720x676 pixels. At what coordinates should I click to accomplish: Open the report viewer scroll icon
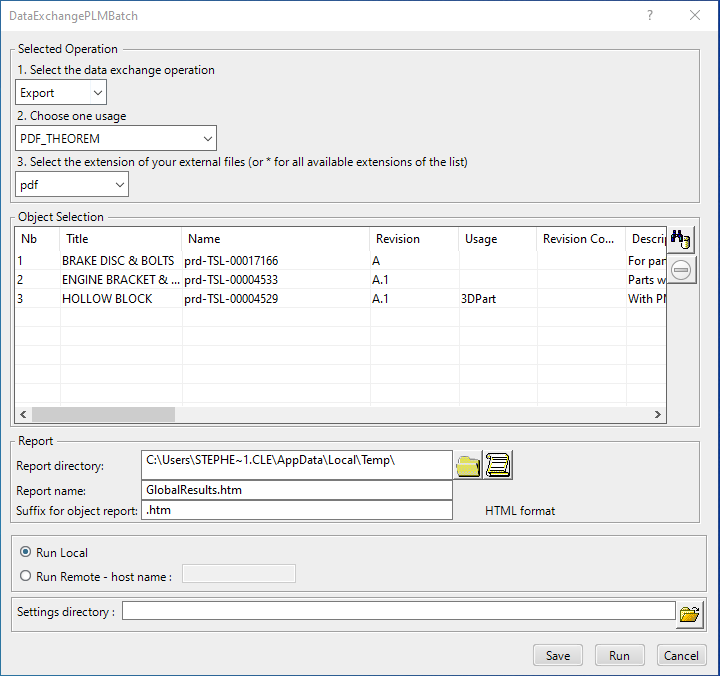click(498, 465)
